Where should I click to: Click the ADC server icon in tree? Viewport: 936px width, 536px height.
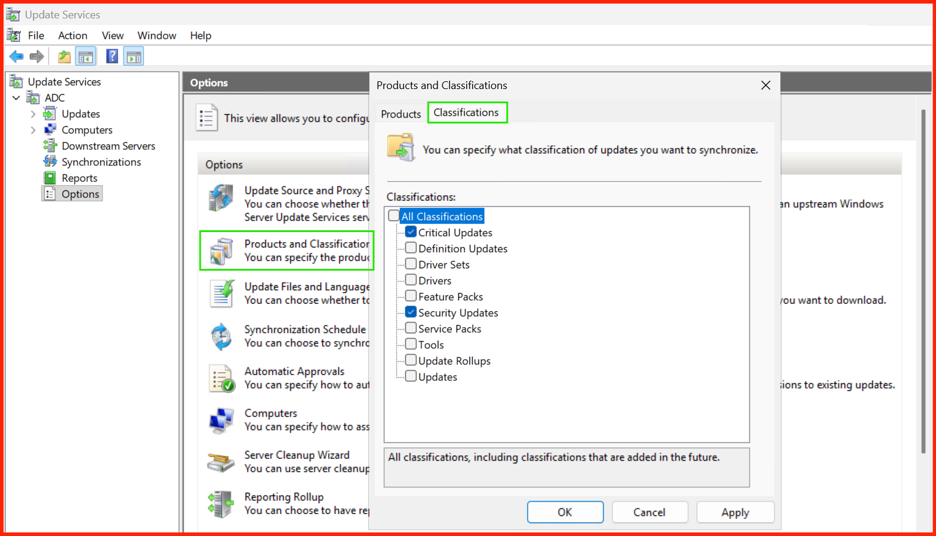coord(33,98)
